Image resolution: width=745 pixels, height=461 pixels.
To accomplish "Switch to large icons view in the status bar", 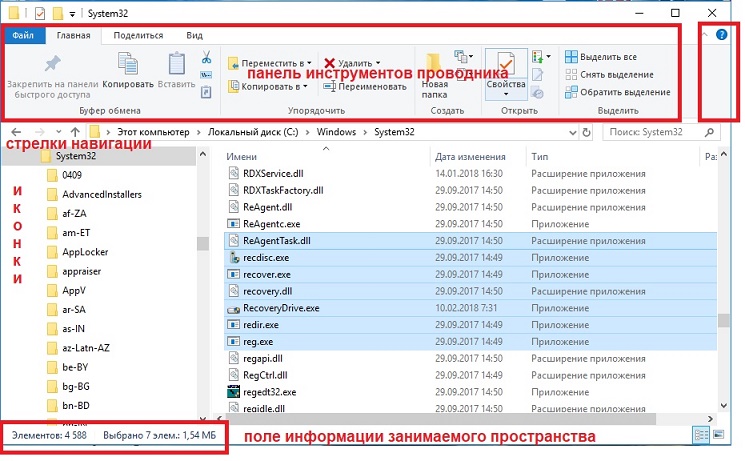I will coord(718,434).
